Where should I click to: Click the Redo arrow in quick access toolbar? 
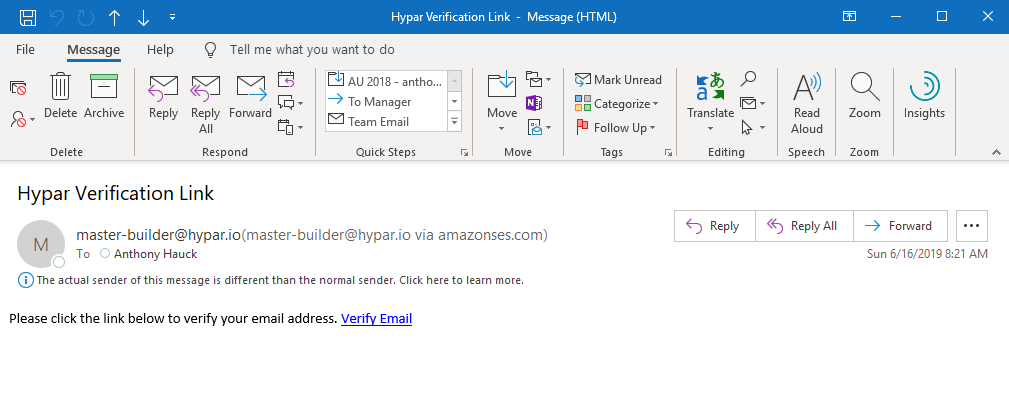(86, 17)
